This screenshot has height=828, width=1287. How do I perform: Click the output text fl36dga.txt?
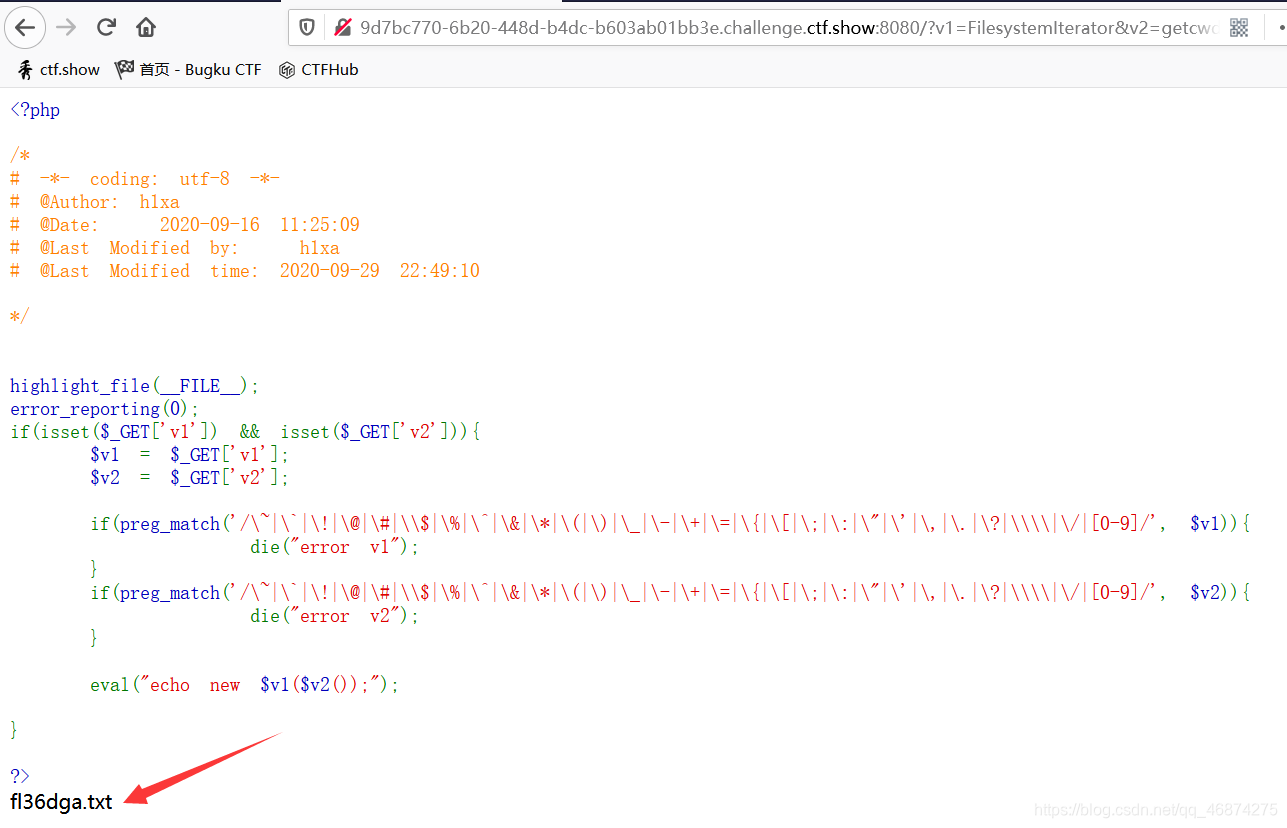click(61, 802)
